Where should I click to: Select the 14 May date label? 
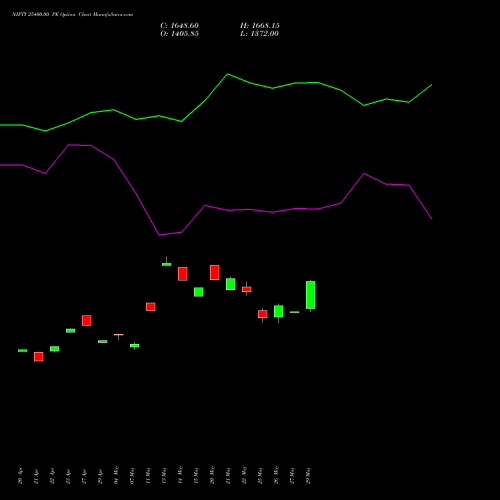pos(180,475)
